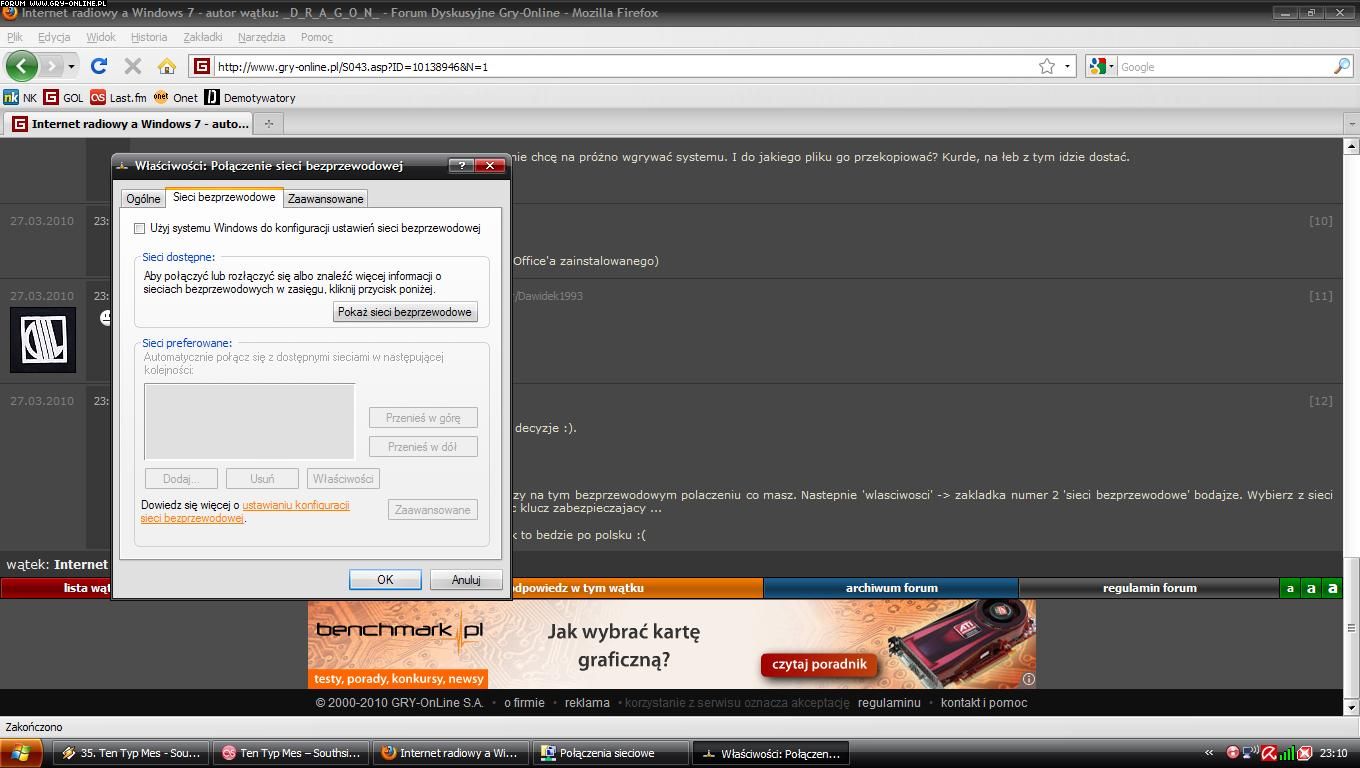The image size is (1360, 768).
Task: Open the Zakładki menu
Action: pyautogui.click(x=202, y=37)
